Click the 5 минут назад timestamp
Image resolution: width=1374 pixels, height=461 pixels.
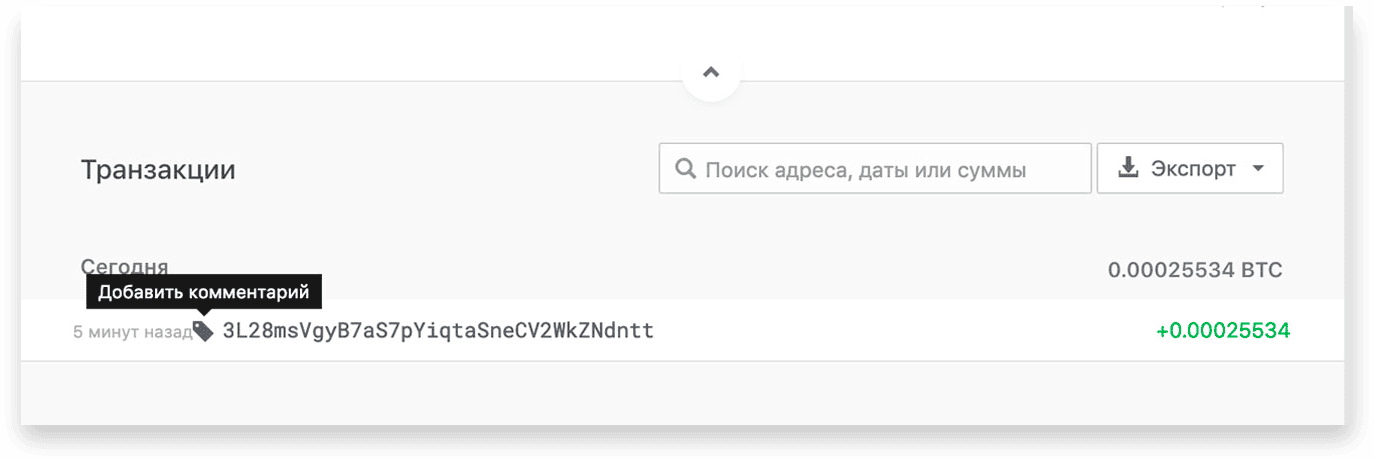point(132,332)
